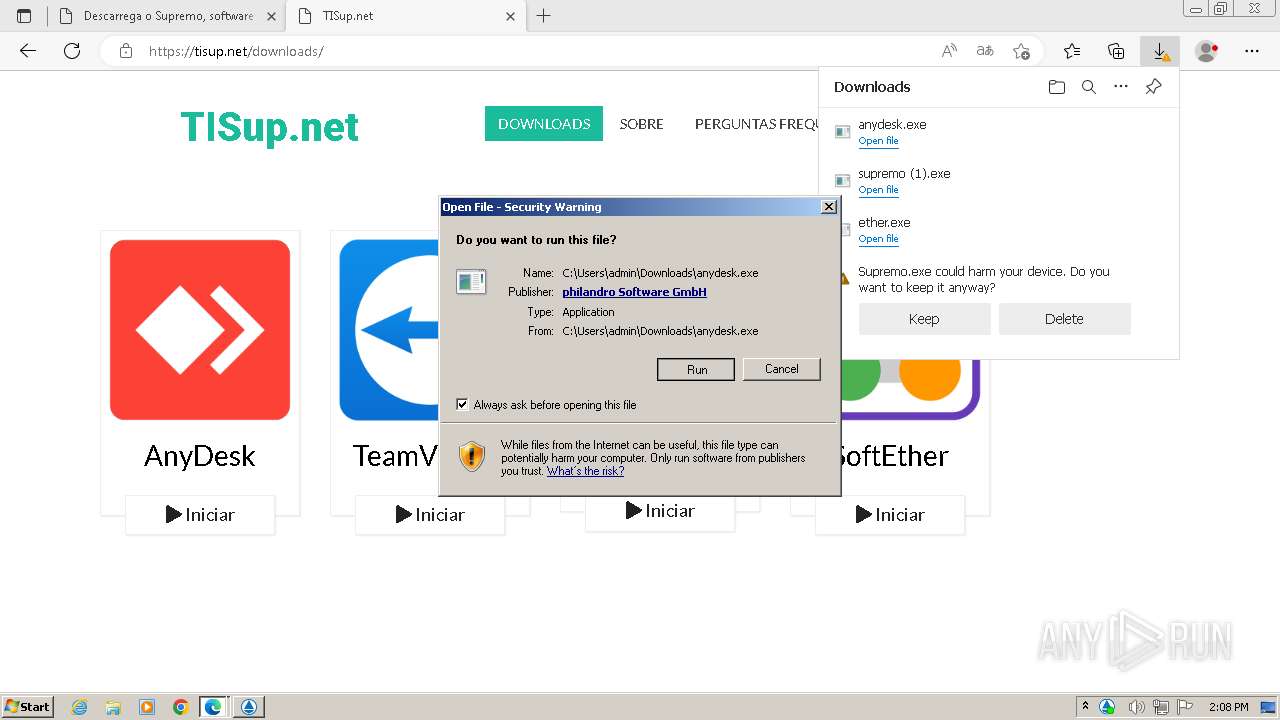Image resolution: width=1280 pixels, height=720 pixels.
Task: Open File Explorer from taskbar
Action: (113, 707)
